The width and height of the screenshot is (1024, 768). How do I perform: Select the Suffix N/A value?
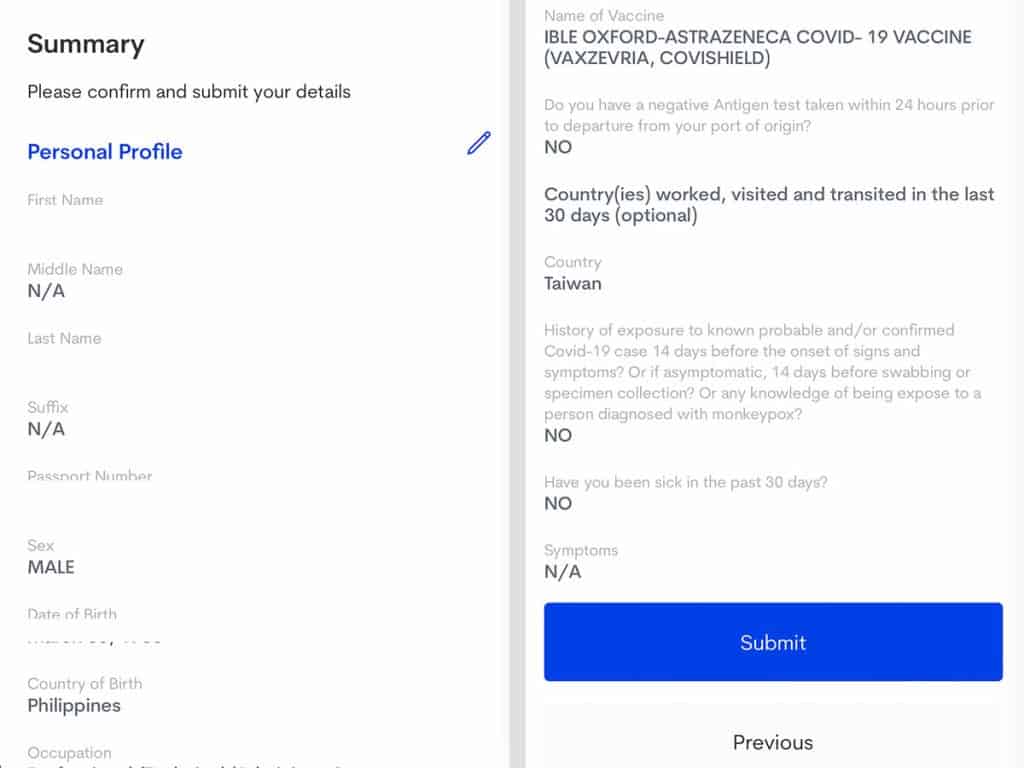(x=46, y=429)
